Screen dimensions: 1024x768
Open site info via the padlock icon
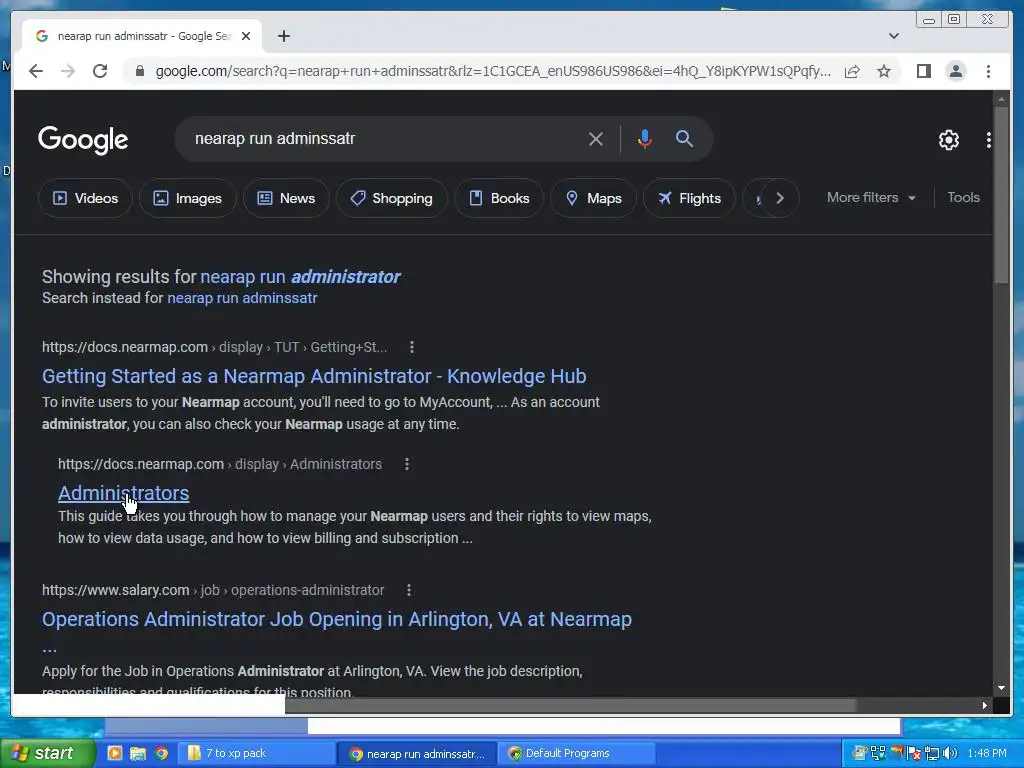pyautogui.click(x=139, y=71)
